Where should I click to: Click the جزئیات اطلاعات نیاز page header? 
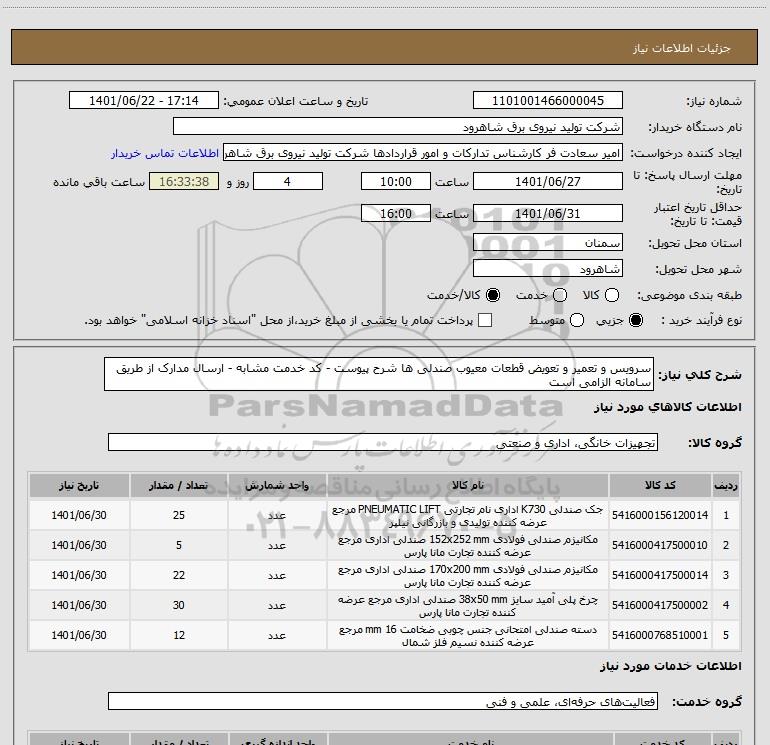(682, 48)
